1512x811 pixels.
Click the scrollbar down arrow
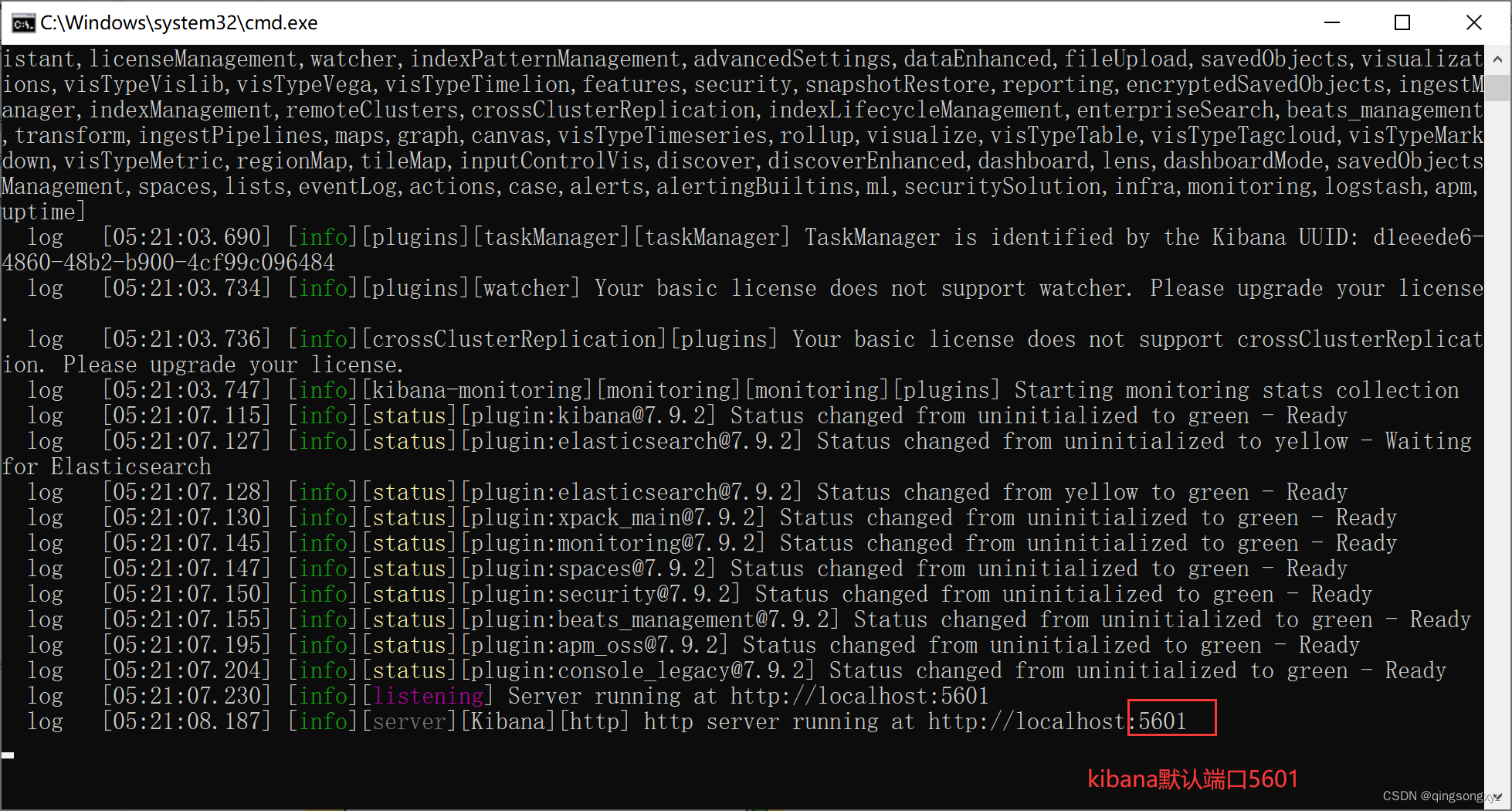click(x=1497, y=796)
